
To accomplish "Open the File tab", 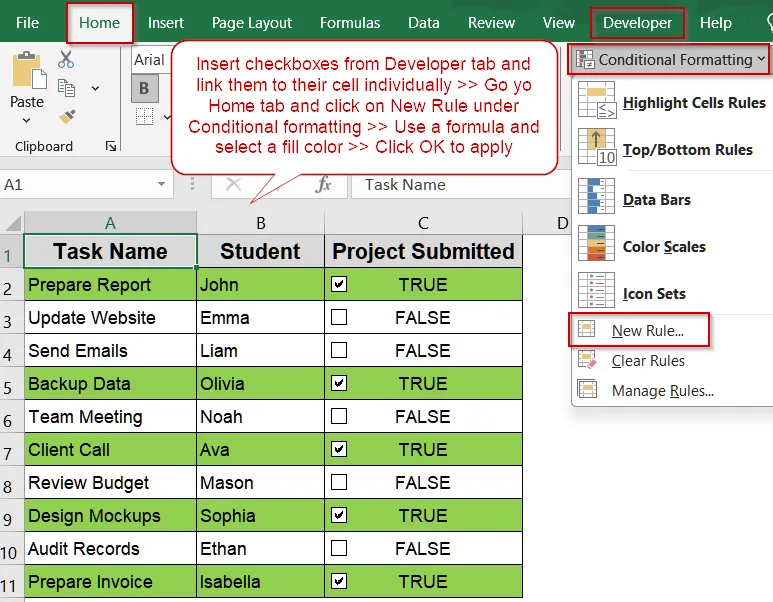I will point(27,23).
